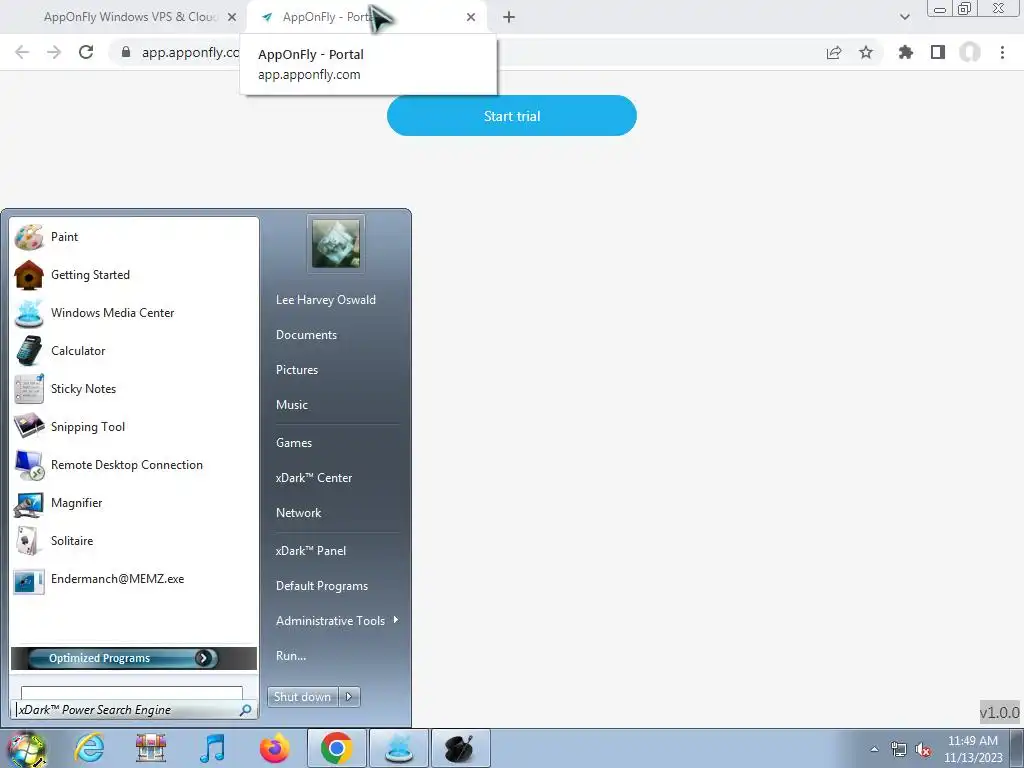Click the Start trial button
1024x768 pixels.
511,116
